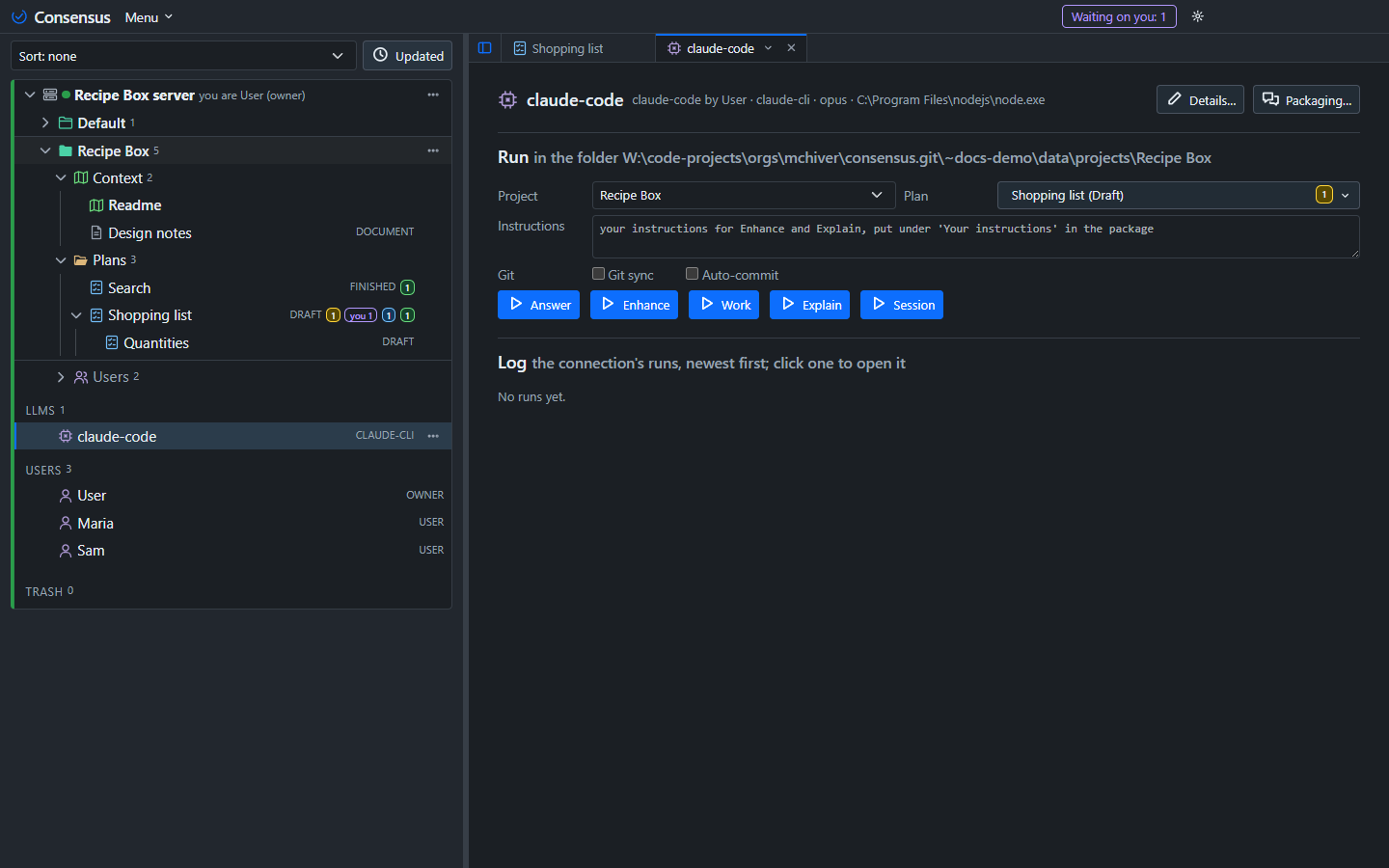The height and width of the screenshot is (868, 1389).
Task: Click the Readme book icon
Action: pos(96,205)
